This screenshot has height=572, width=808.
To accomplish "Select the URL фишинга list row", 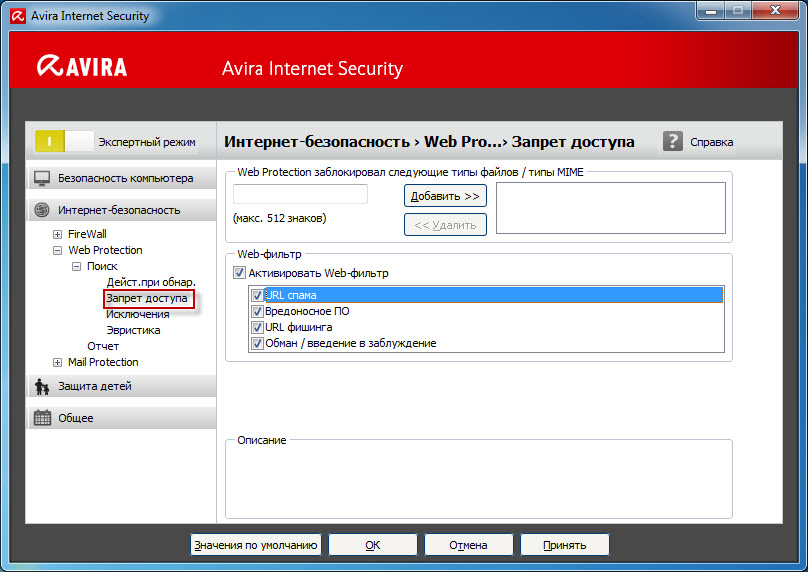I will [486, 327].
